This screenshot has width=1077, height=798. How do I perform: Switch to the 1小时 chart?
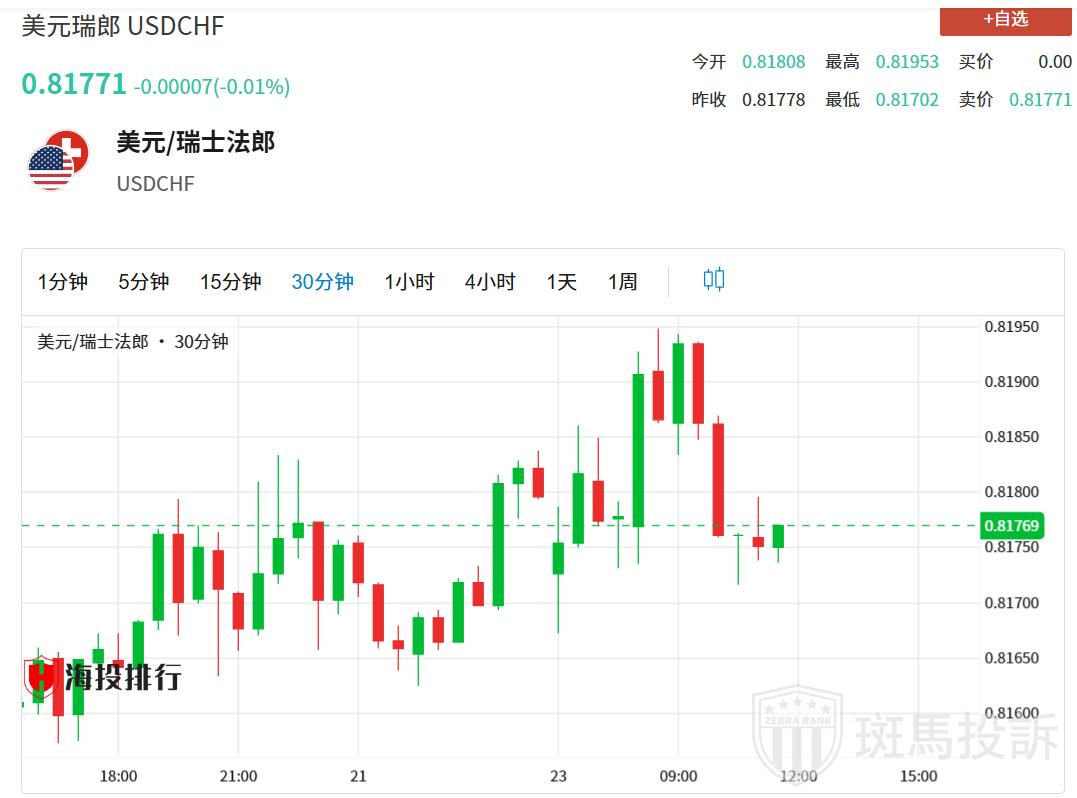(x=409, y=282)
